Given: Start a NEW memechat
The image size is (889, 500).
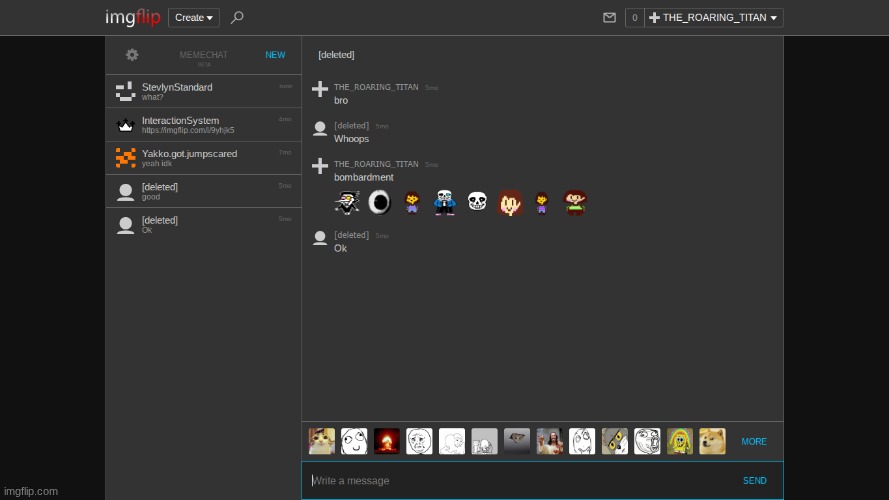Looking at the screenshot, I should coord(275,55).
